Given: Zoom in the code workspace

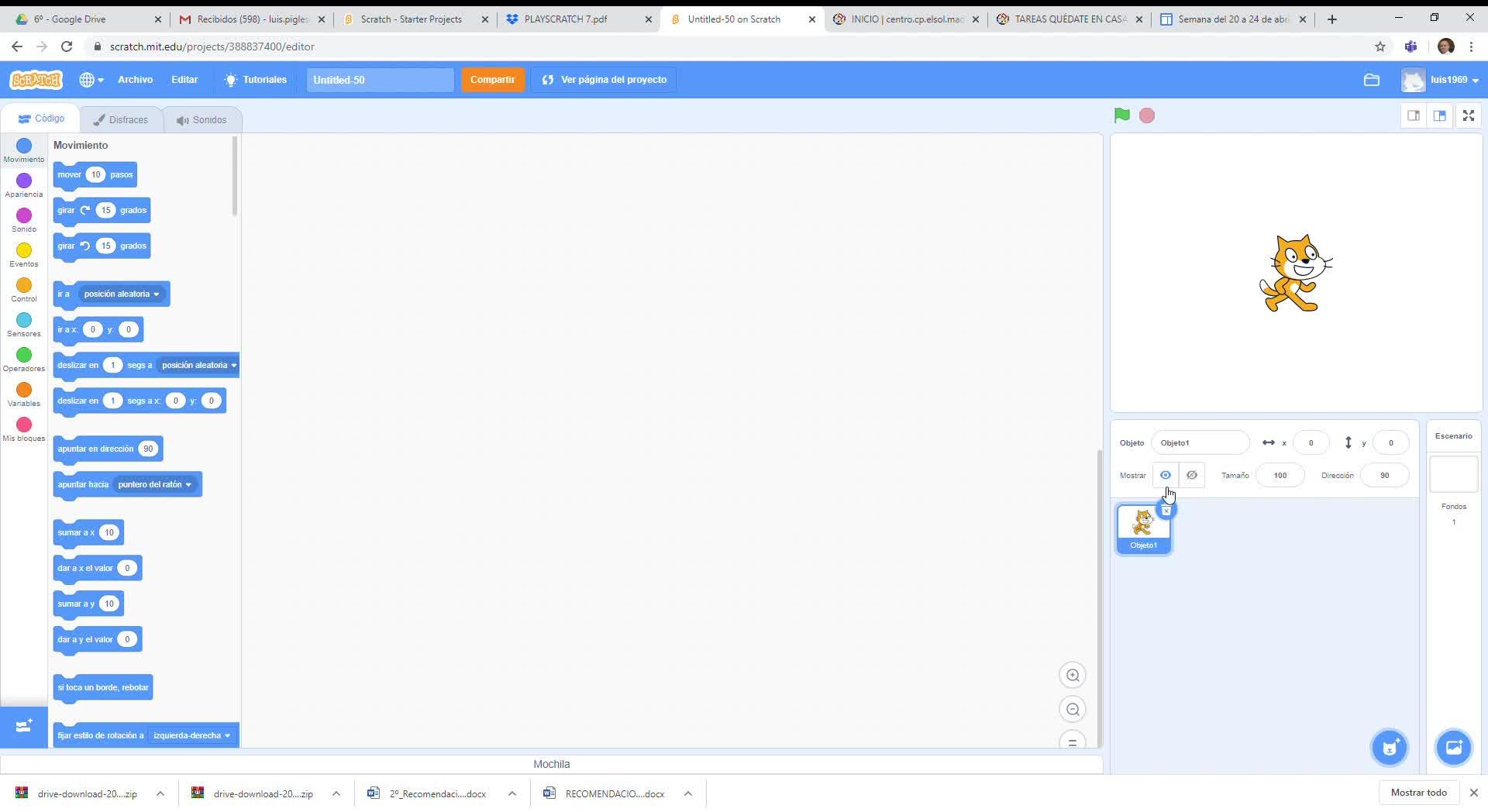Looking at the screenshot, I should pos(1073,676).
